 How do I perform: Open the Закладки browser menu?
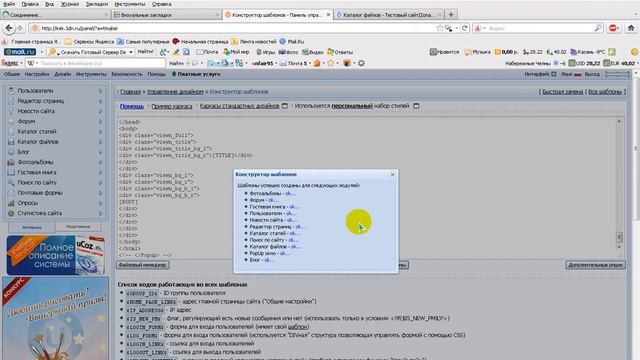pos(97,4)
